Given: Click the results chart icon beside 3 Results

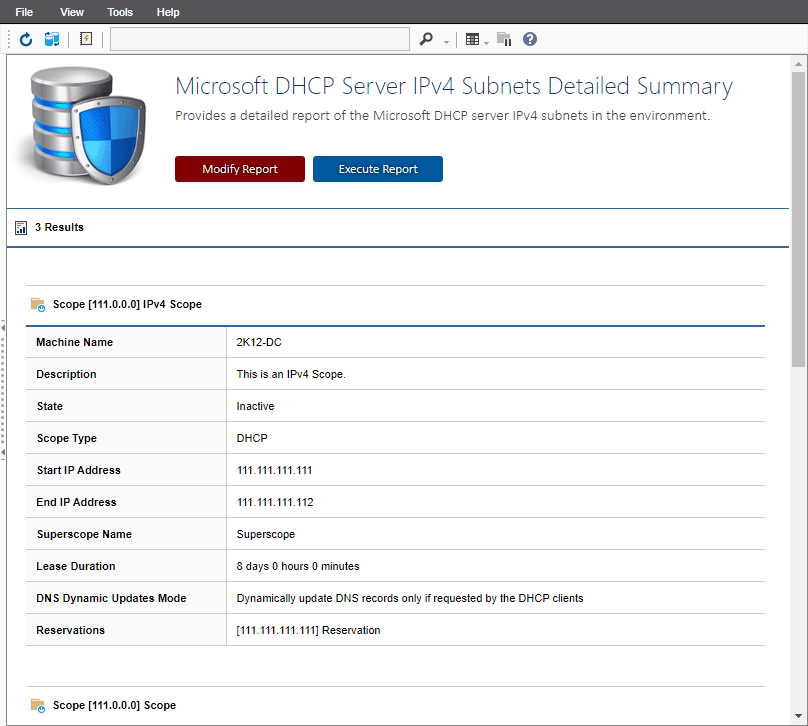Looking at the screenshot, I should click(21, 228).
